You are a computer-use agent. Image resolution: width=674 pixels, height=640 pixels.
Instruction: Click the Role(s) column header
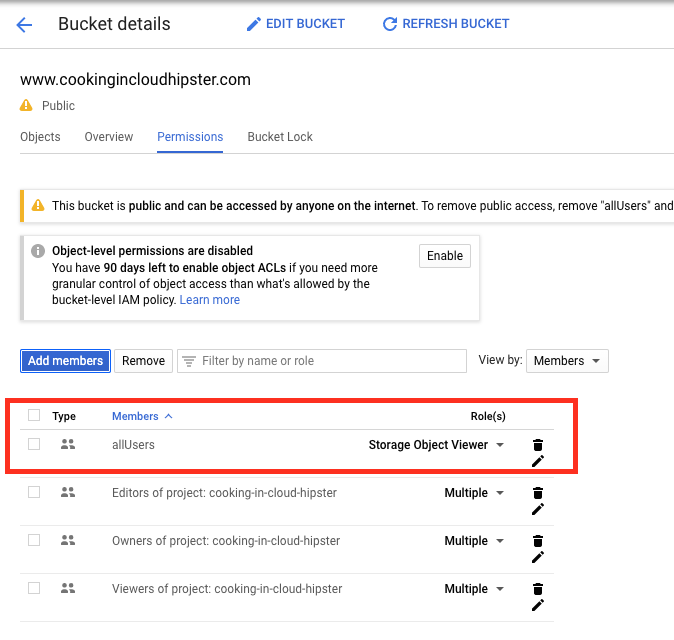point(488,416)
